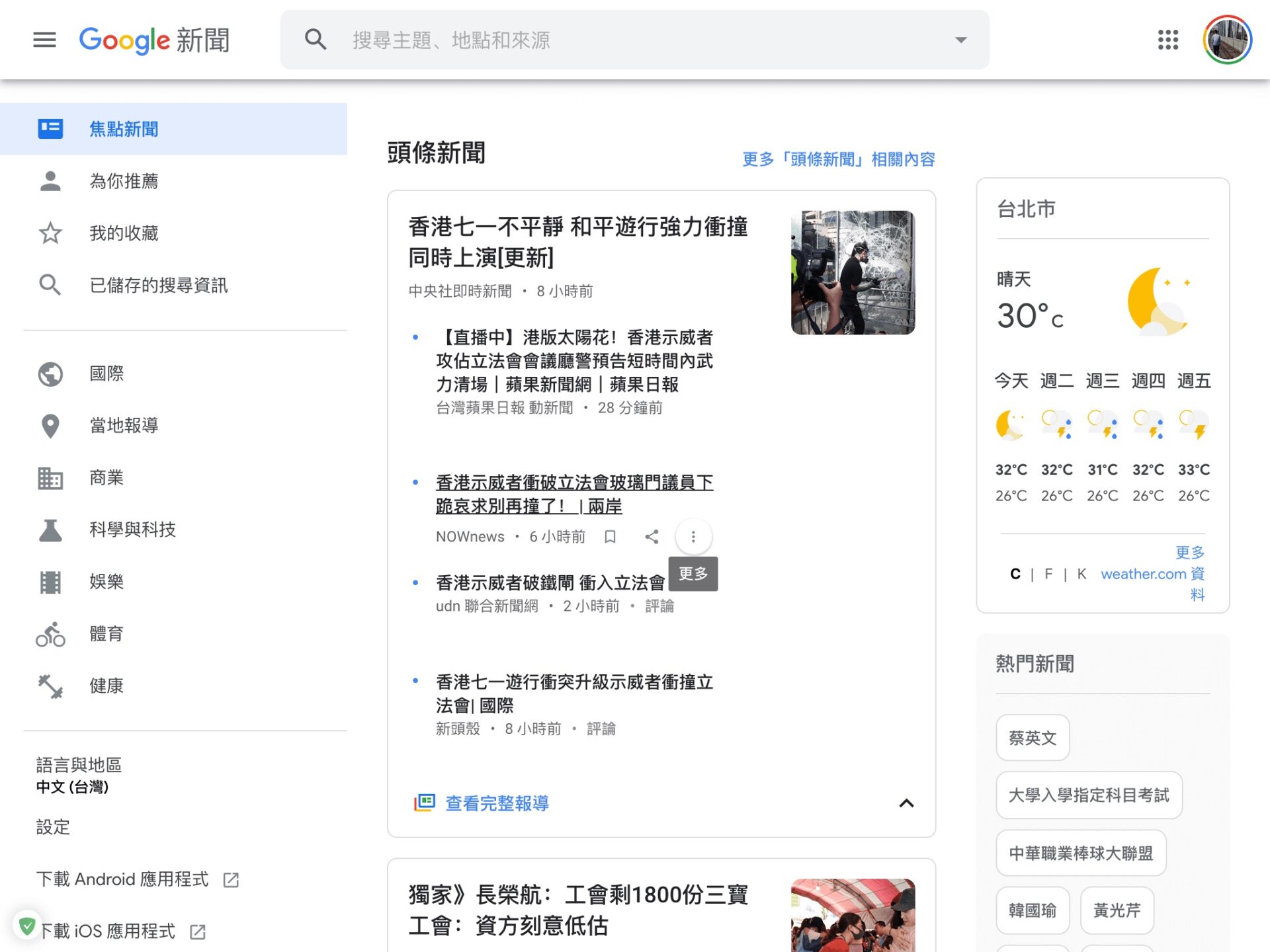Viewport: 1270px width, 952px height.
Task: Click the Google 新聞 logo
Action: click(154, 40)
